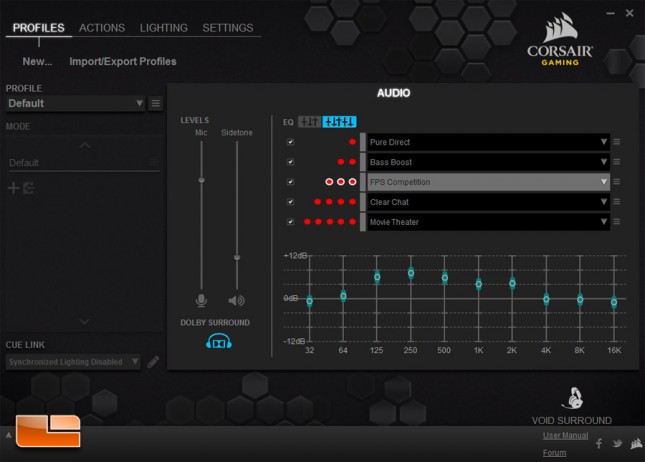Click New... to create a profile

click(x=37, y=62)
